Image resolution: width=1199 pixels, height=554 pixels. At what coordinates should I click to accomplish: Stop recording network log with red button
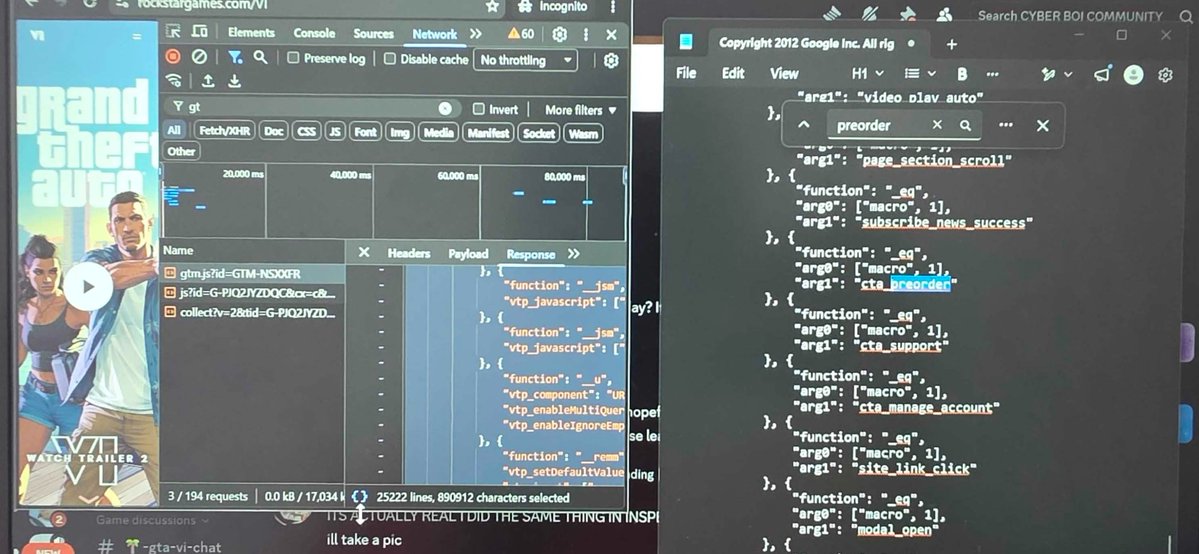[174, 57]
